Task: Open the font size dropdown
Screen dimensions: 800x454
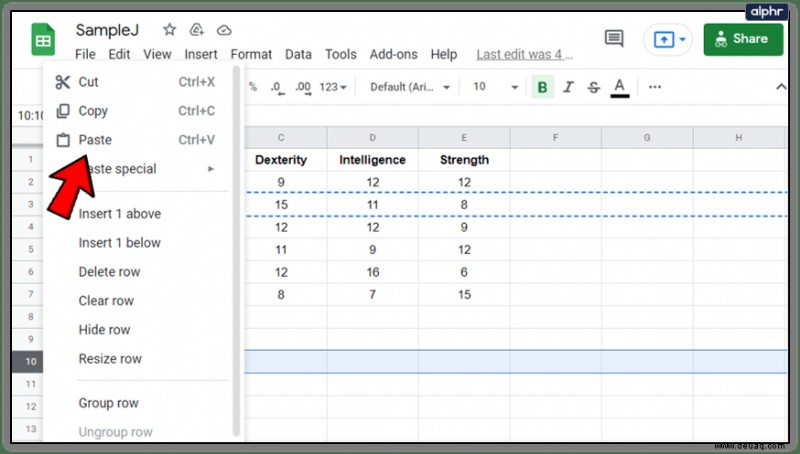Action: [495, 87]
